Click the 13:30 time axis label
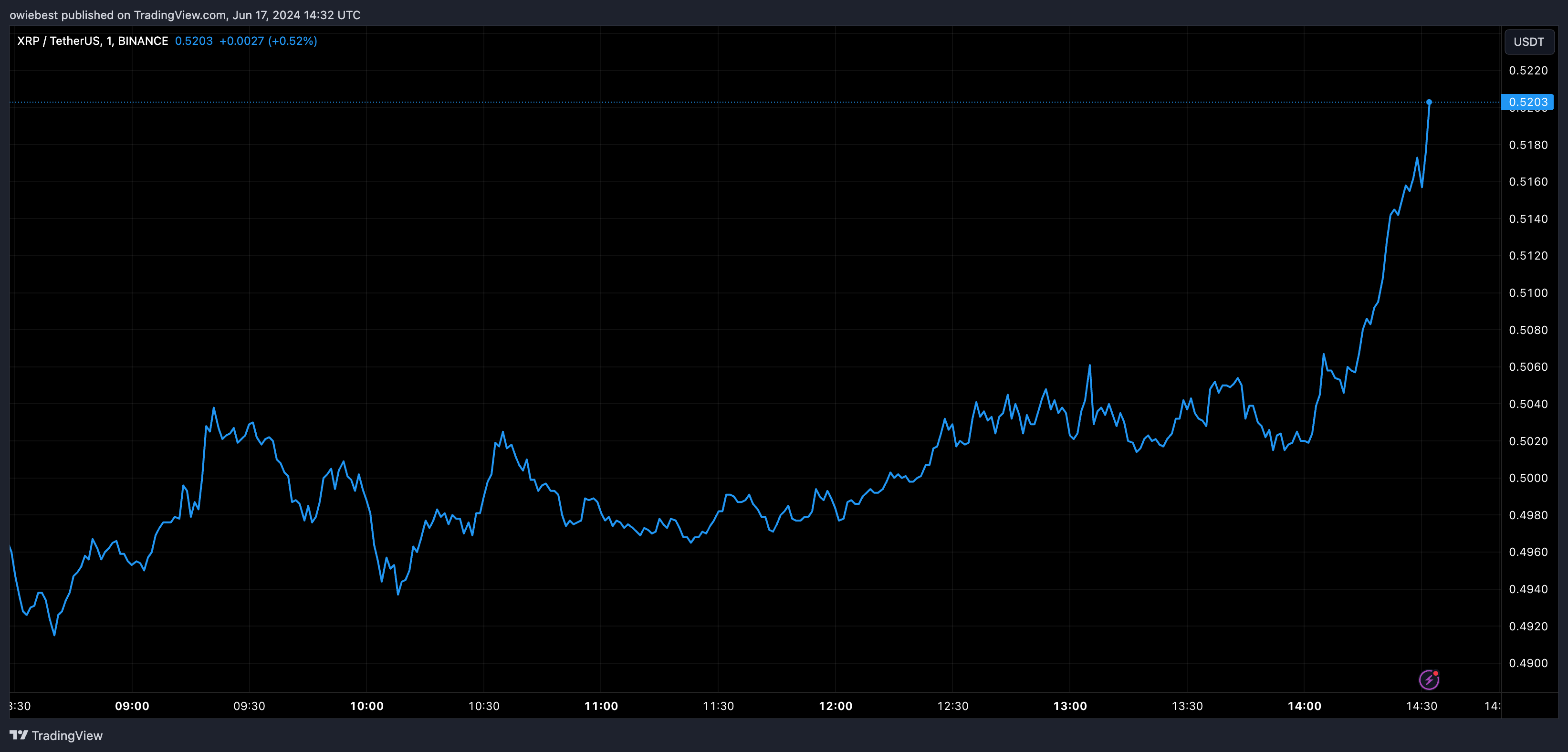Image resolution: width=1568 pixels, height=752 pixels. [1187, 706]
